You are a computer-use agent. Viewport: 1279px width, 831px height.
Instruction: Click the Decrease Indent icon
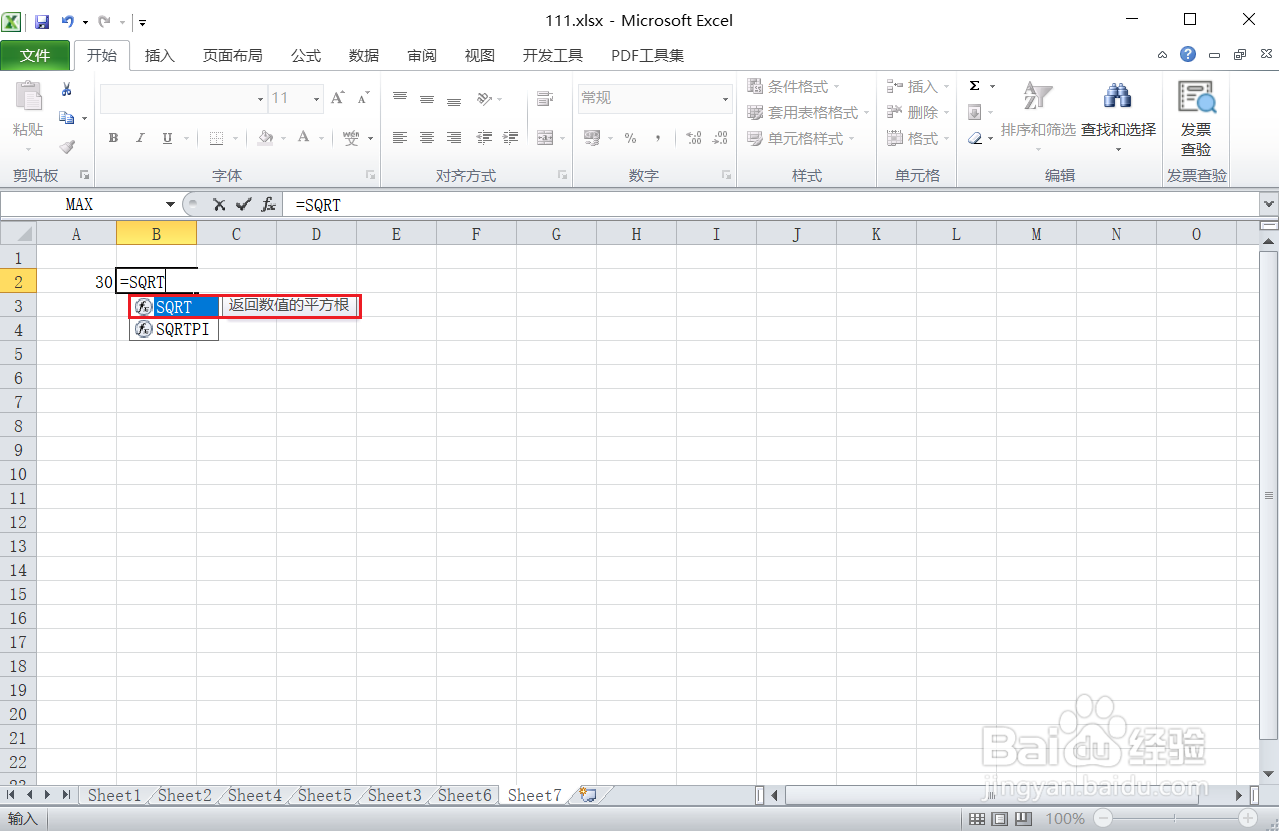click(x=485, y=138)
